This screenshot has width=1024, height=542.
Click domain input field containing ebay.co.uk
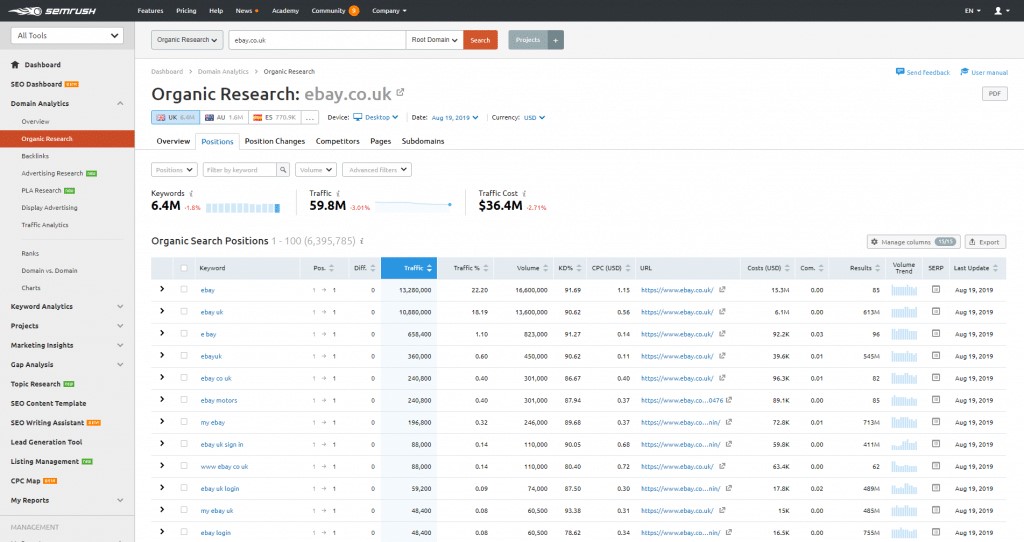317,40
